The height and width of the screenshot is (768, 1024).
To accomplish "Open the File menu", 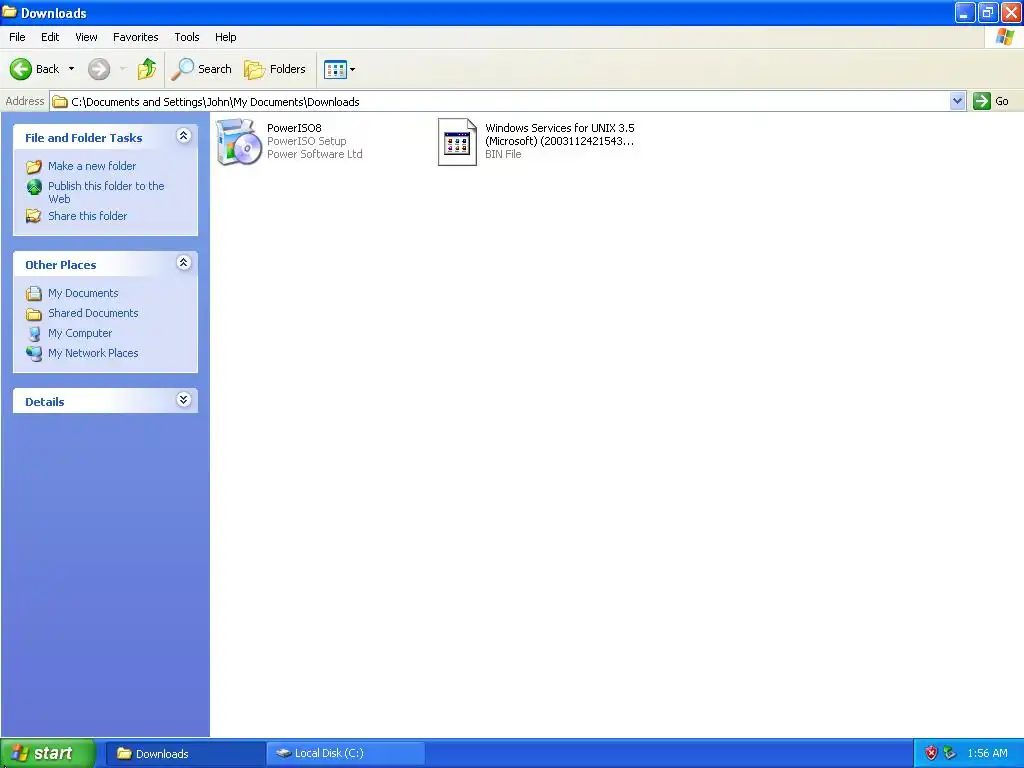I will coord(17,37).
